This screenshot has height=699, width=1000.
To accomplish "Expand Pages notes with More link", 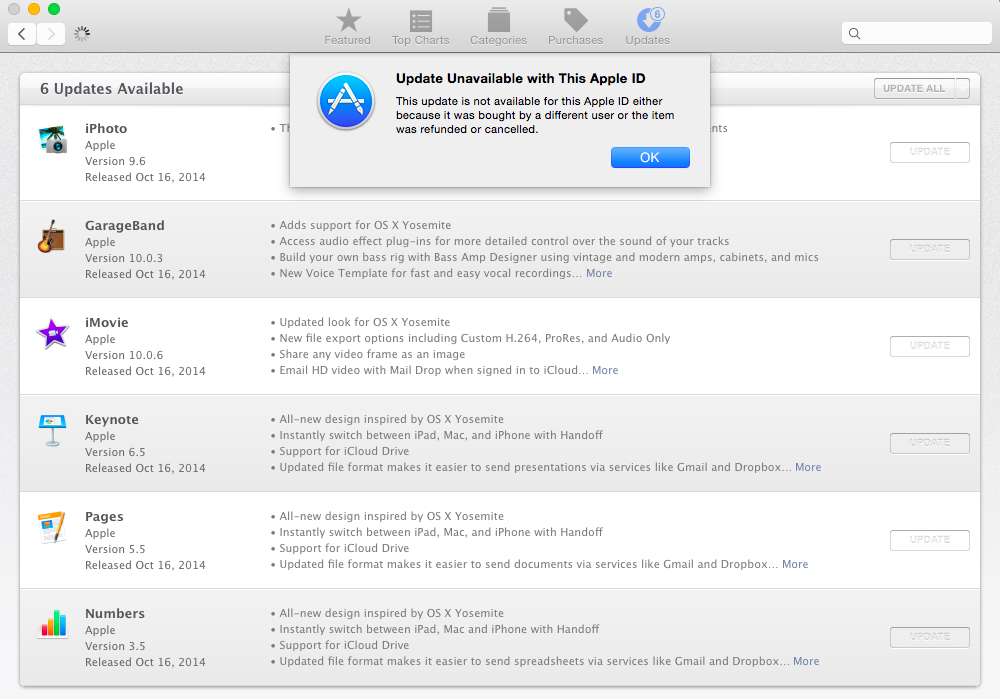I will pyautogui.click(x=795, y=564).
